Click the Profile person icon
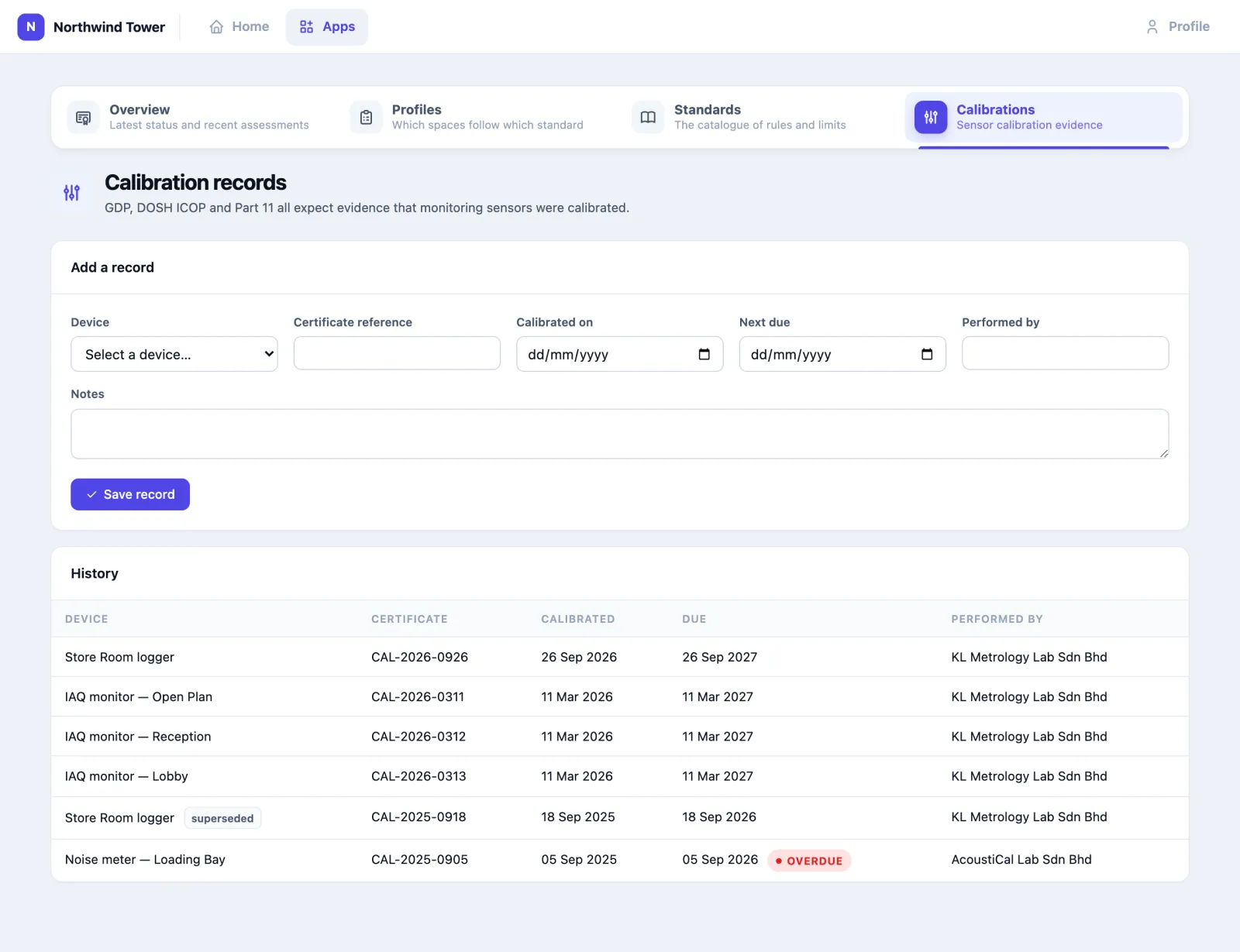Screen dimensions: 1240x952 pyautogui.click(x=1152, y=26)
